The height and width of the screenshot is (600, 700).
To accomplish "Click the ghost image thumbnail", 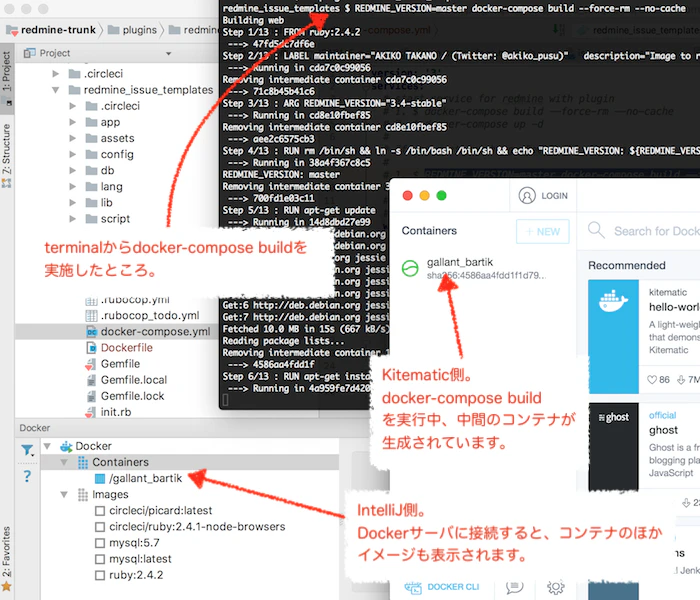I will tap(613, 447).
